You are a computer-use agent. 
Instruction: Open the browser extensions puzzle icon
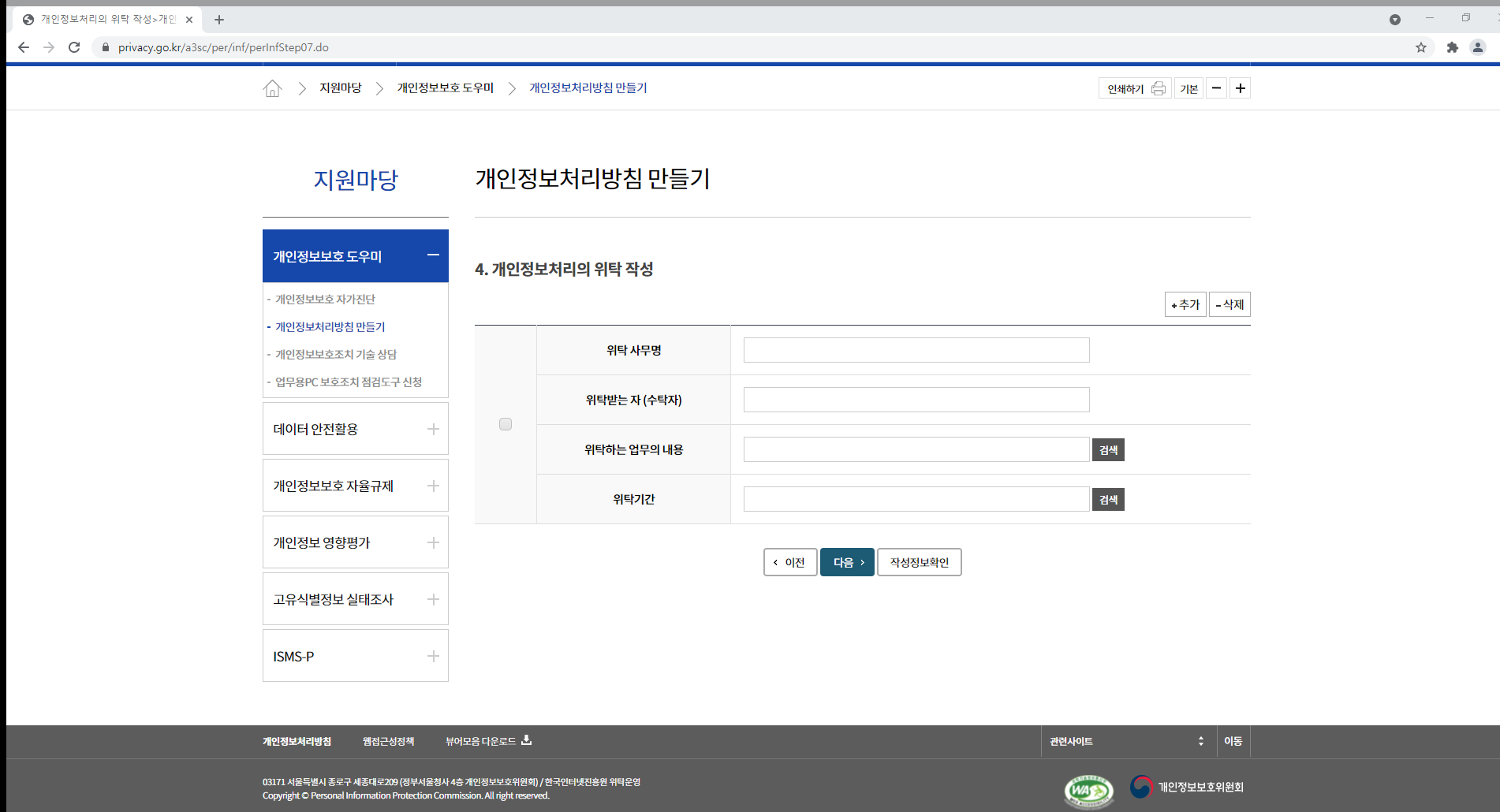click(1453, 47)
